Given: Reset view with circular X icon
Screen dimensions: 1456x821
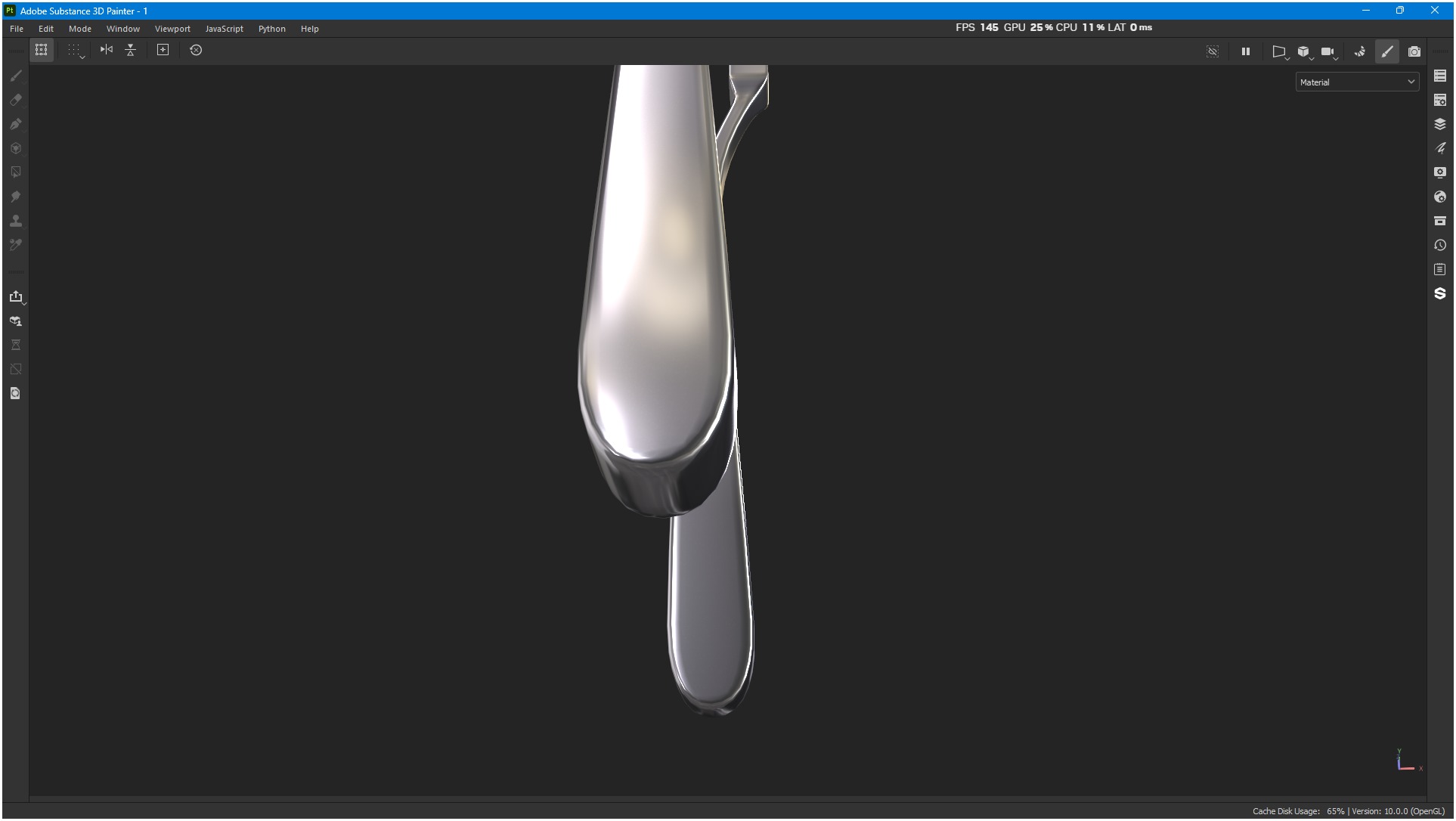Looking at the screenshot, I should click(x=196, y=50).
